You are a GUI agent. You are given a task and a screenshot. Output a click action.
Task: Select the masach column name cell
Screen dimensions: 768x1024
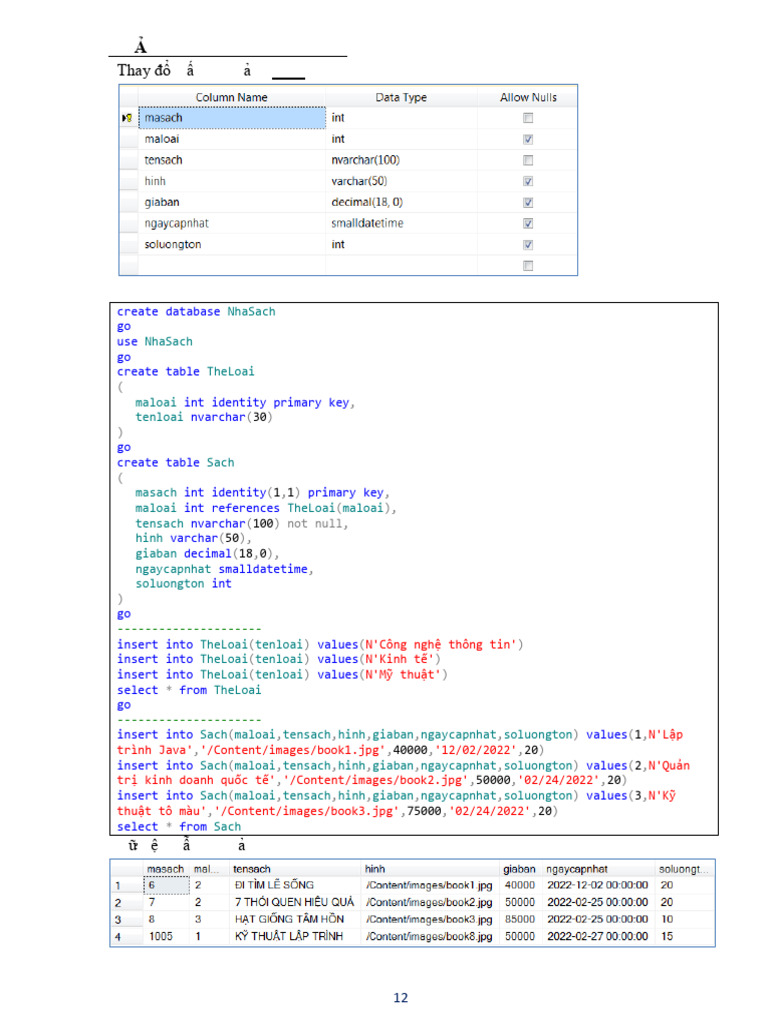click(232, 118)
